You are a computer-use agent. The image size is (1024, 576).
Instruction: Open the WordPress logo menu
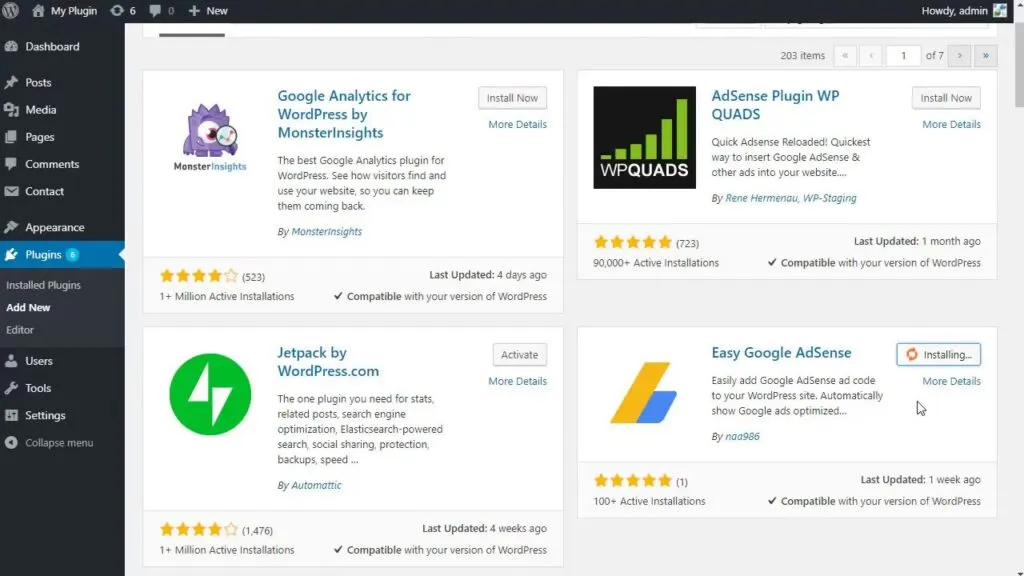click(x=10, y=11)
